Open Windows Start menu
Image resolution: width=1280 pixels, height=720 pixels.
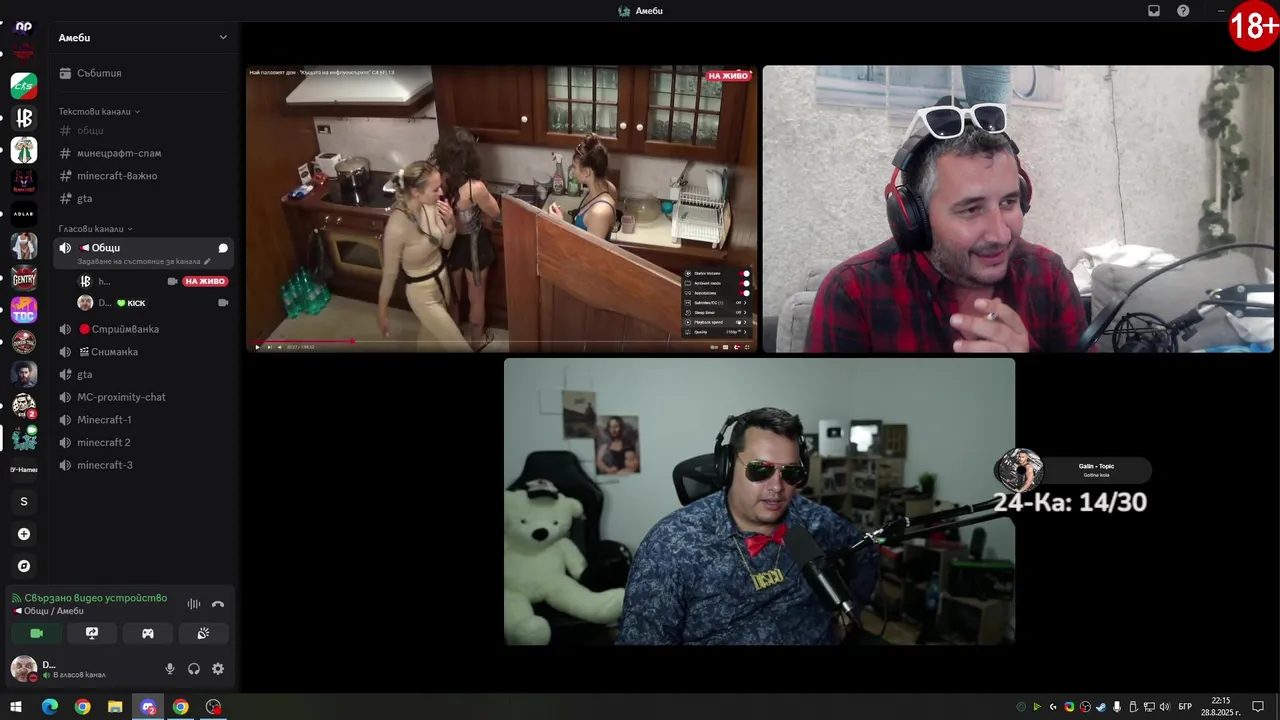pos(15,707)
